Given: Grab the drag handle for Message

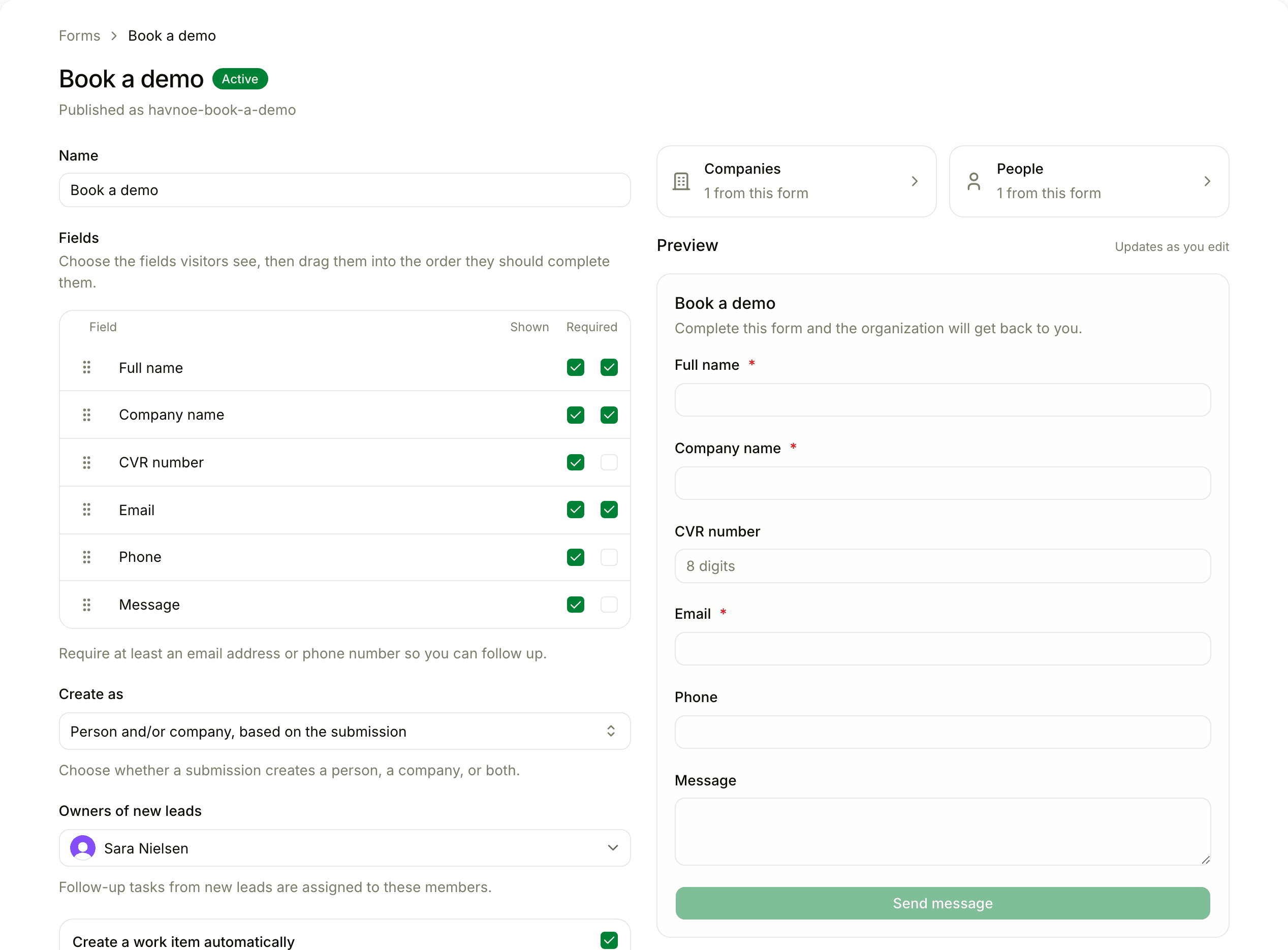Looking at the screenshot, I should [x=86, y=605].
